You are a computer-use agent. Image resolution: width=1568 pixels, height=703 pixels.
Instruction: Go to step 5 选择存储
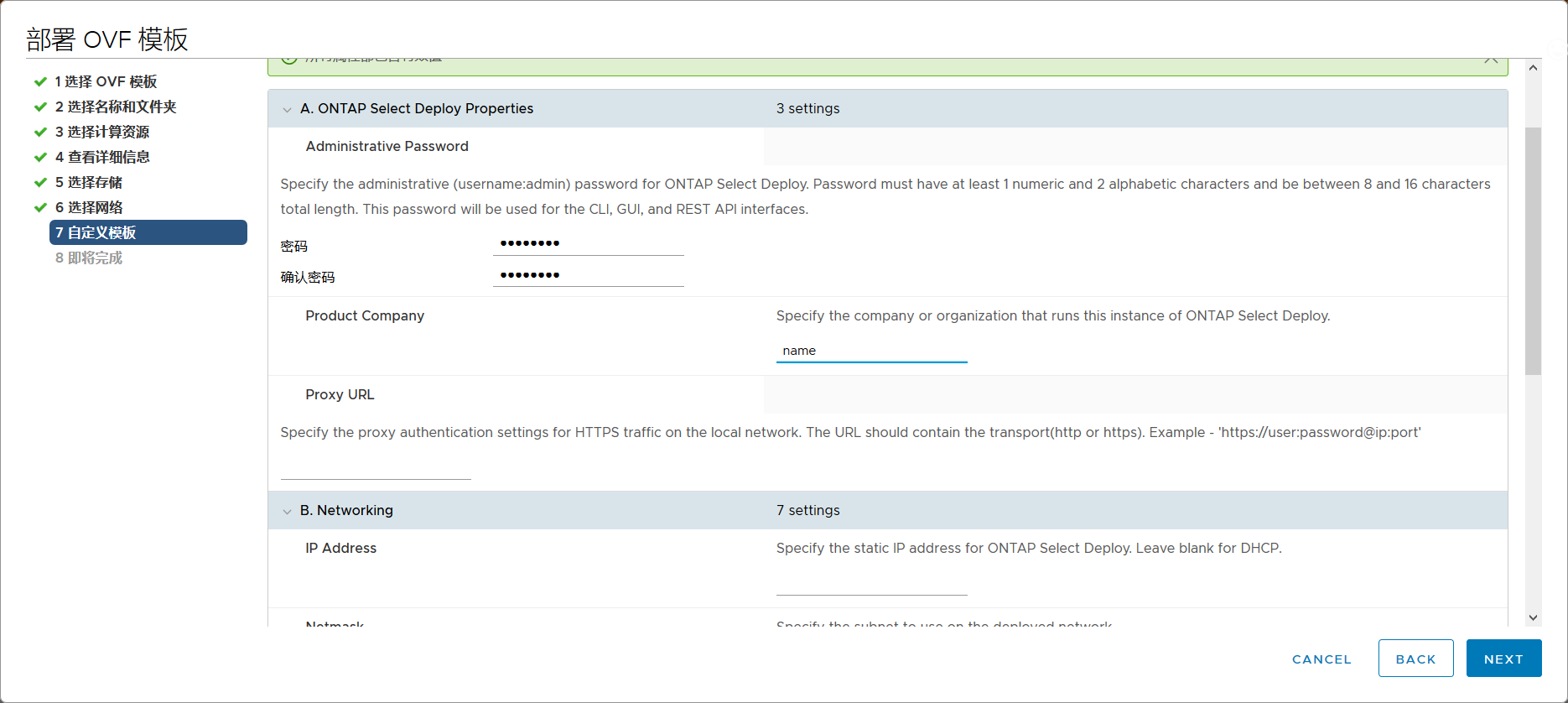tap(89, 182)
